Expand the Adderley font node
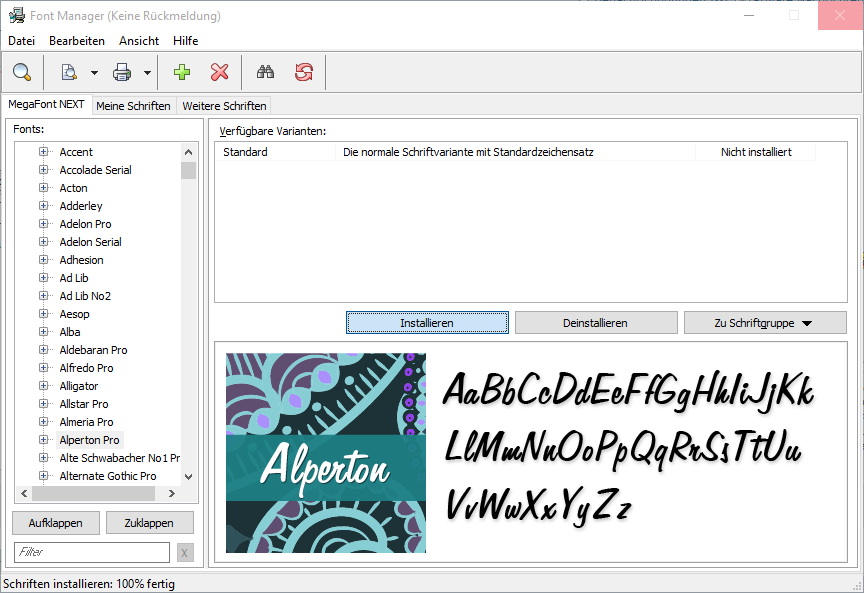Image resolution: width=864 pixels, height=593 pixels. [x=44, y=206]
